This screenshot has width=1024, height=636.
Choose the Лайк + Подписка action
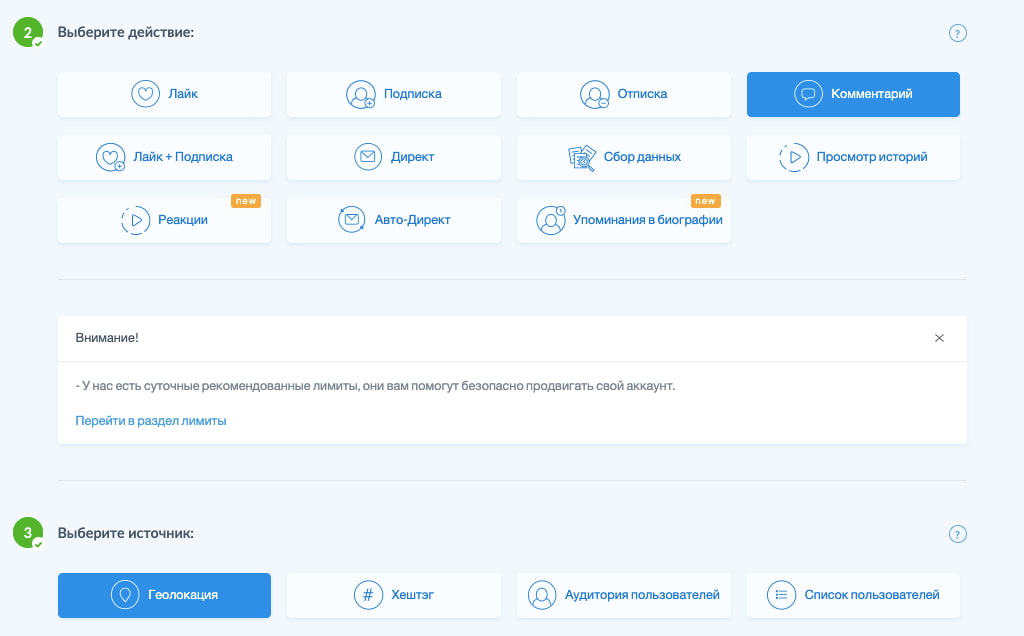164,157
